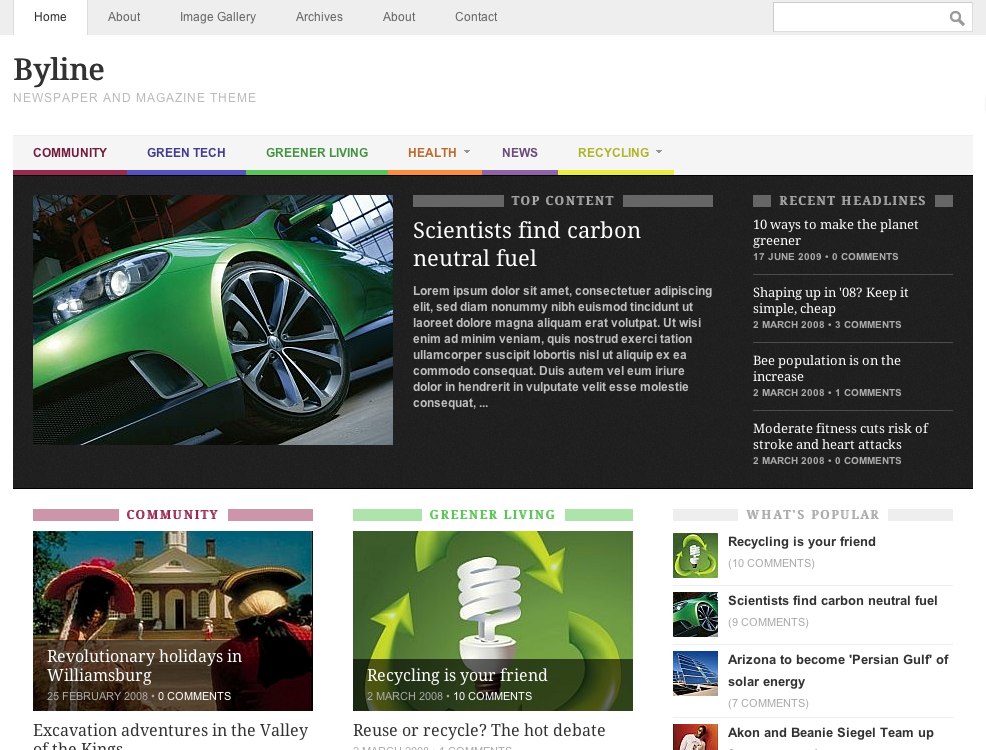
Task: Open 'Arizona to become Persian Gulf of solar energy'
Action: [838, 671]
